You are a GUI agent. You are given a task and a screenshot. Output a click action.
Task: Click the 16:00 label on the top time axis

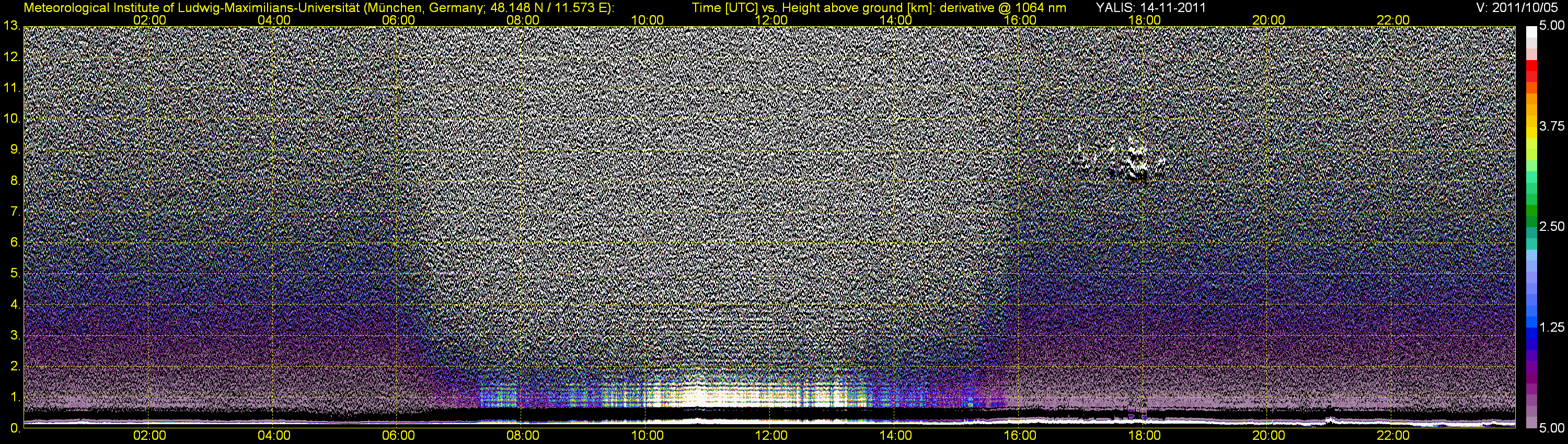1020,20
